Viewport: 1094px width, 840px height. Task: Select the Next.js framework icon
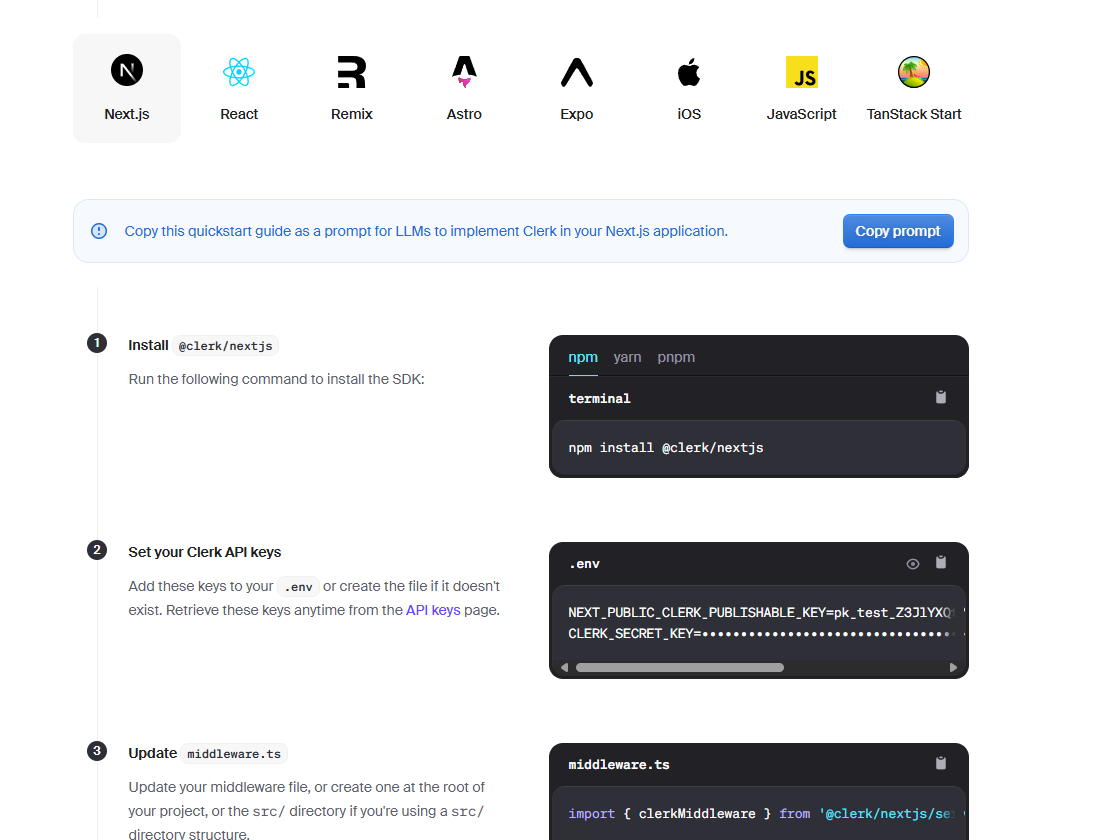(x=127, y=70)
